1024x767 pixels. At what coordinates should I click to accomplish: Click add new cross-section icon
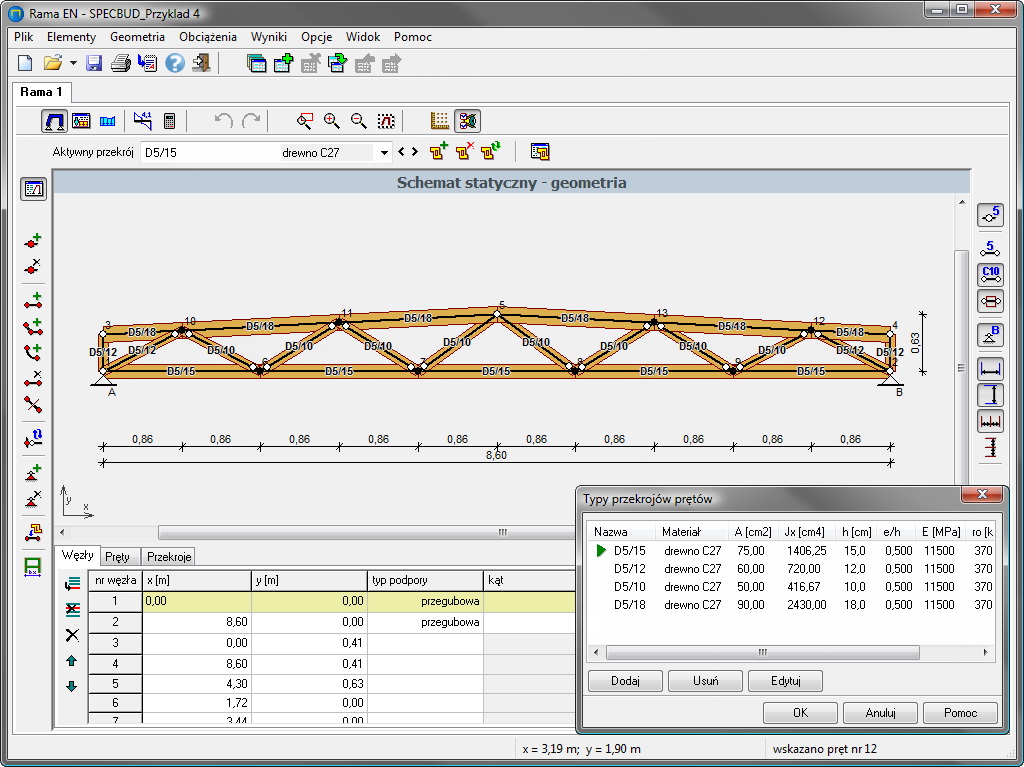click(x=438, y=152)
